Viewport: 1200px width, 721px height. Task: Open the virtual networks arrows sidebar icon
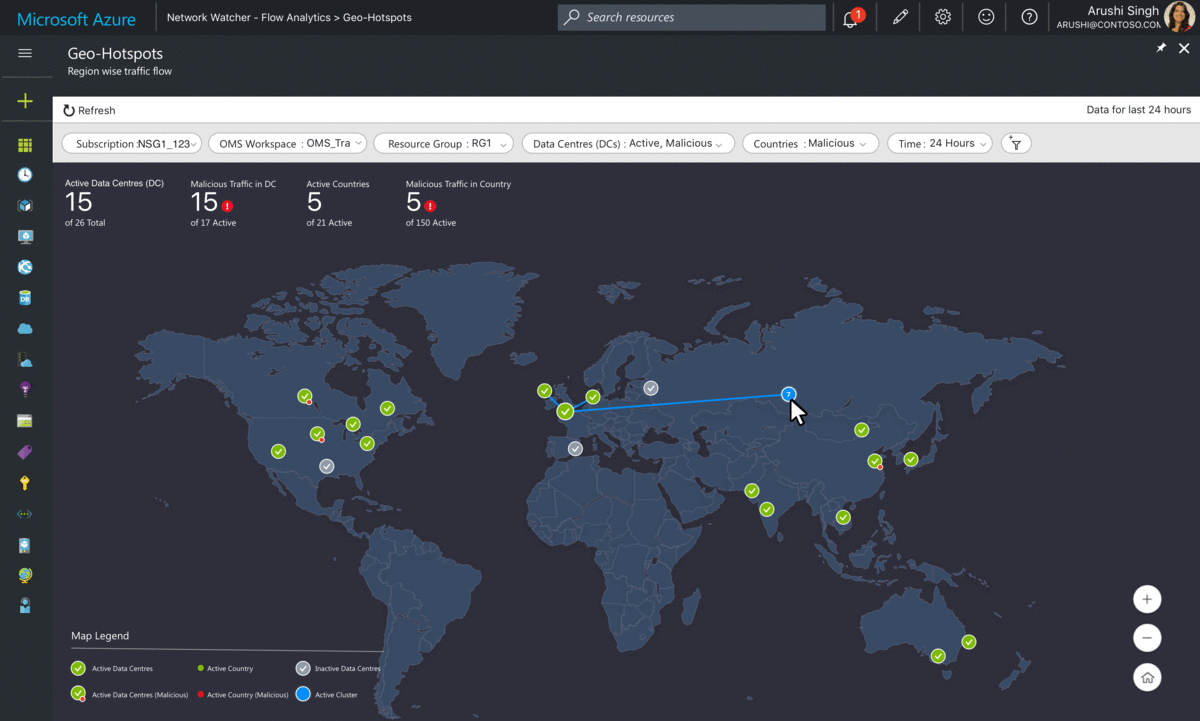25,514
